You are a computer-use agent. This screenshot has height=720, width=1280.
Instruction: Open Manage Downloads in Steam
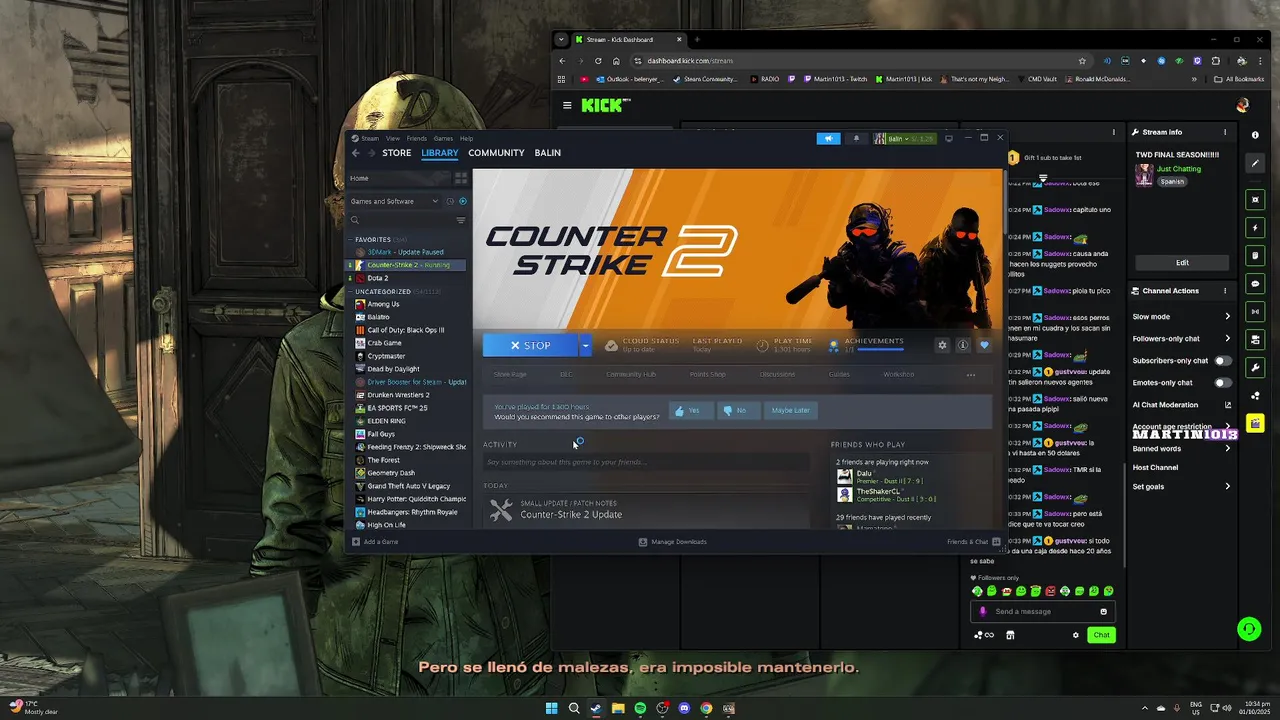673,542
